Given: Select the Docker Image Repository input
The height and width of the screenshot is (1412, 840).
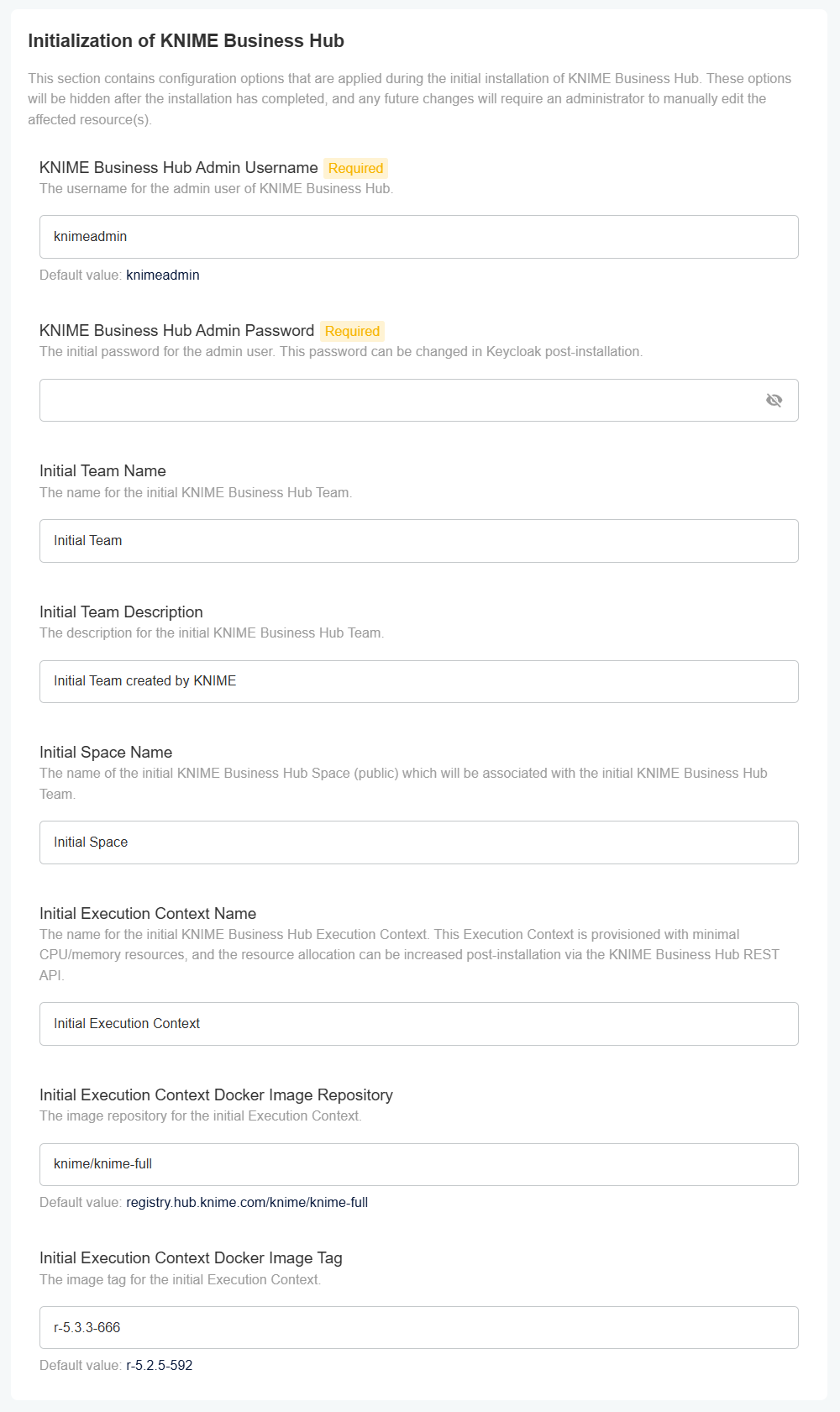Looking at the screenshot, I should (x=418, y=1164).
